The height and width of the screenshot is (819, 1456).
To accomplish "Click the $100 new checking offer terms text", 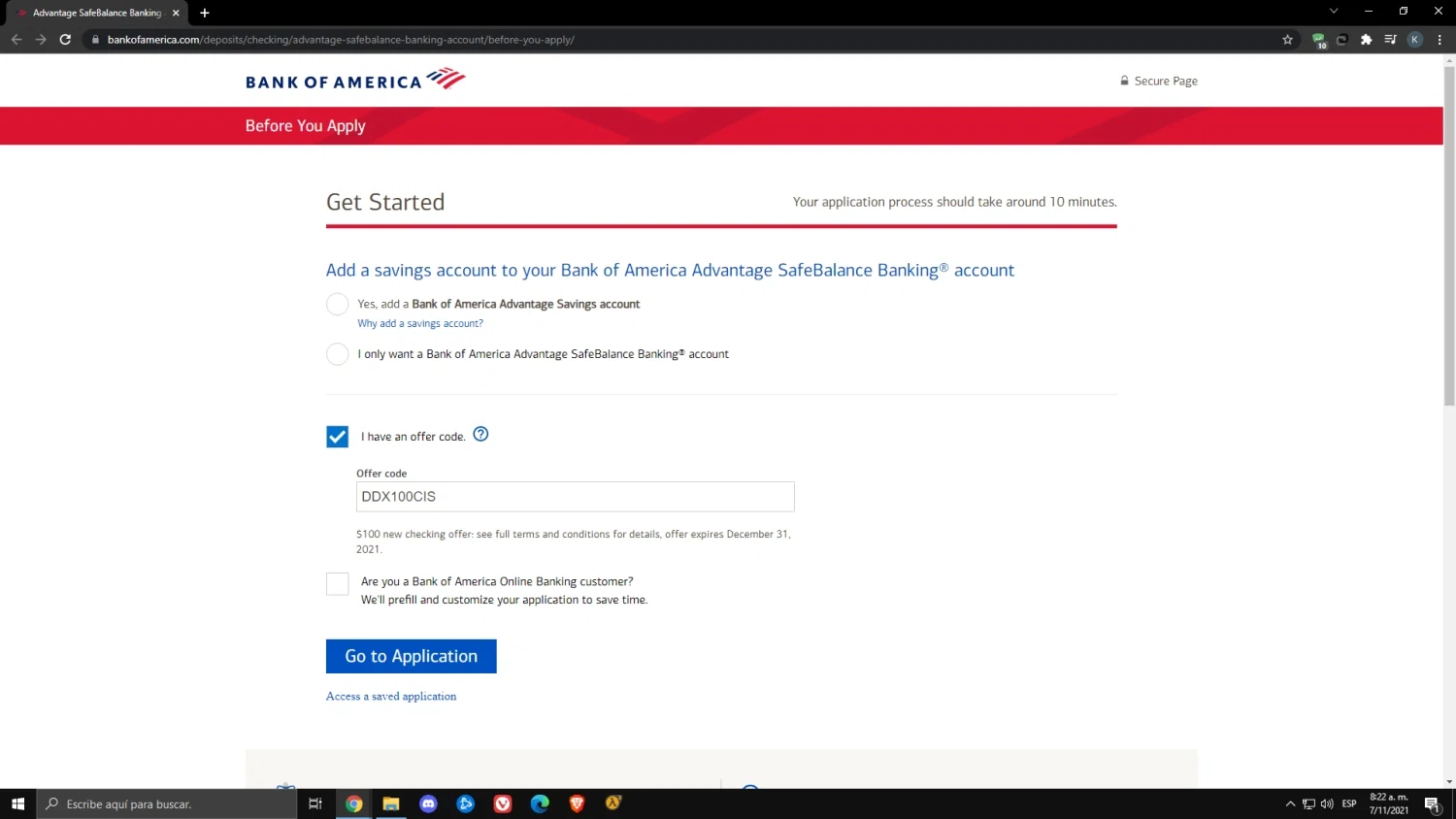I will 574,541.
